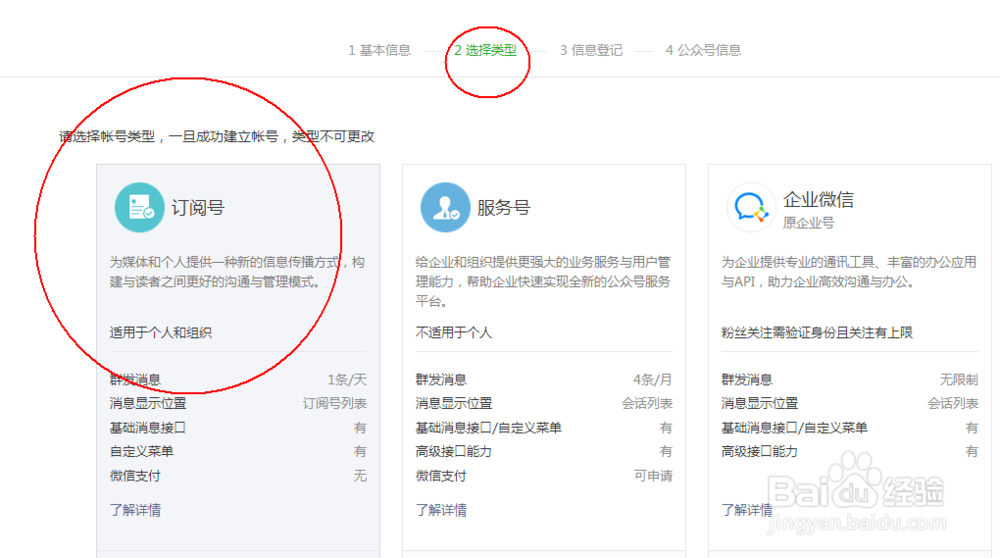Select step 2 选择类型
Screen dimensions: 1000x558
pyautogui.click(x=485, y=50)
